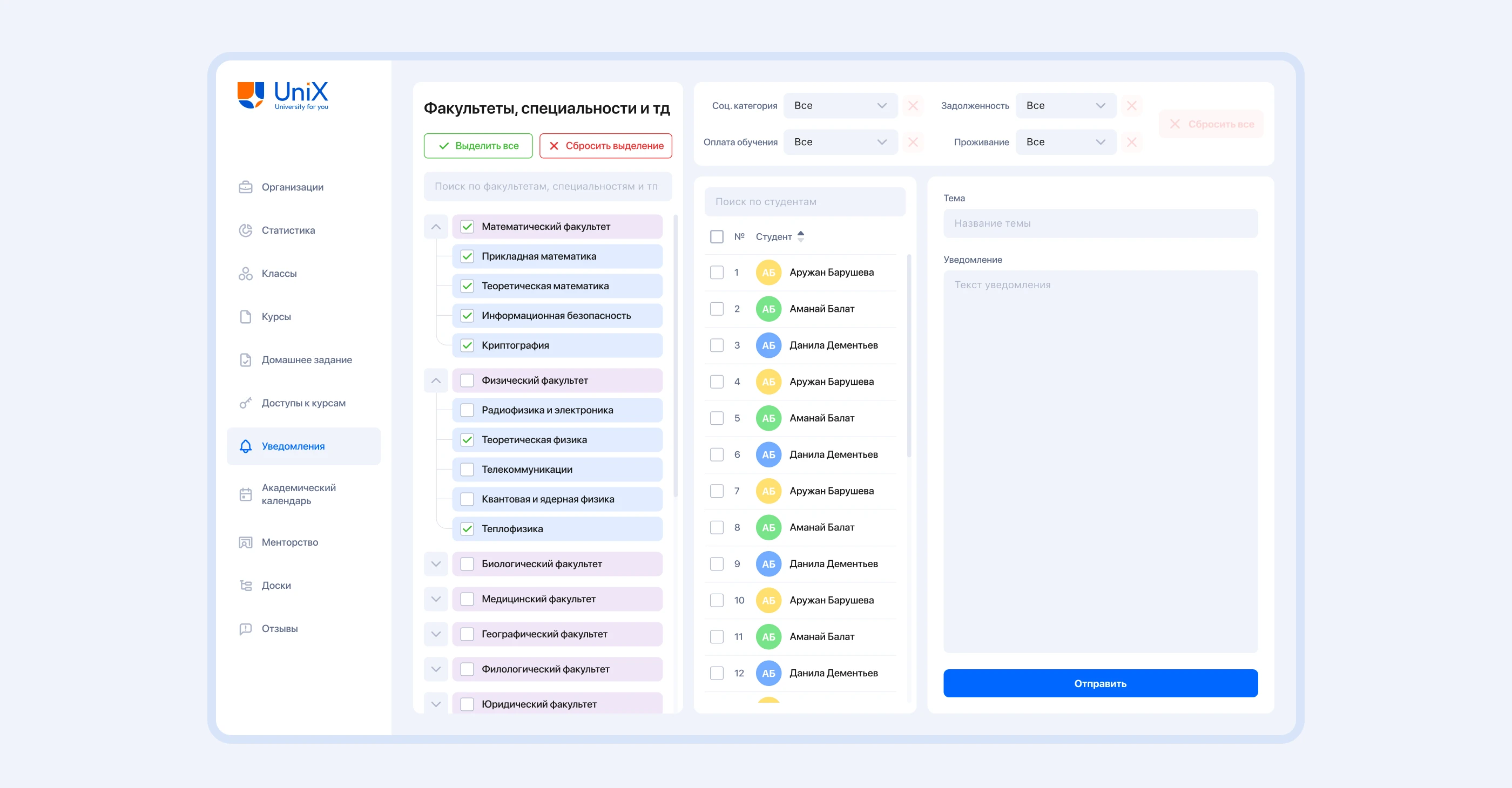The width and height of the screenshot is (1512, 788).
Task: Open the Задолженность dropdown
Action: (x=1065, y=106)
